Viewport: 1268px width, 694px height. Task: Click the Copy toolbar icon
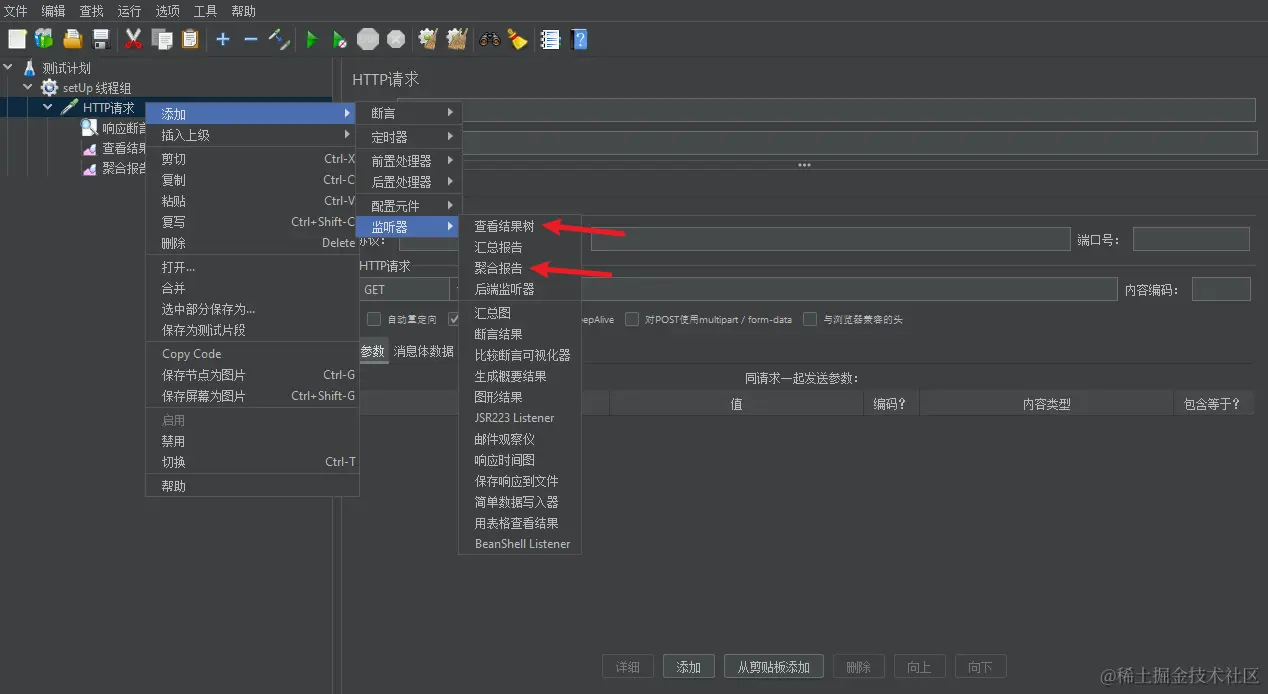(162, 39)
